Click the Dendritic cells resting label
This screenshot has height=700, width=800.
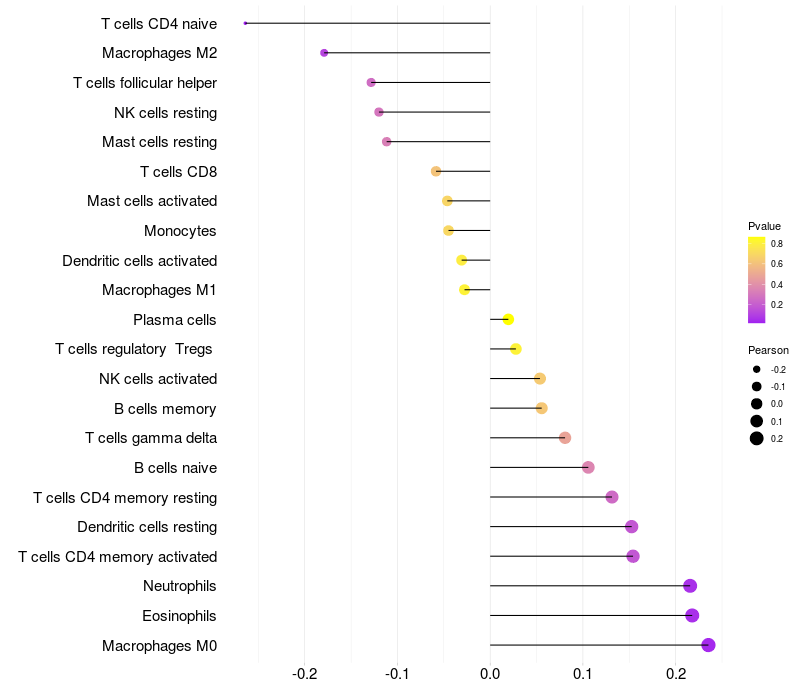click(147, 527)
